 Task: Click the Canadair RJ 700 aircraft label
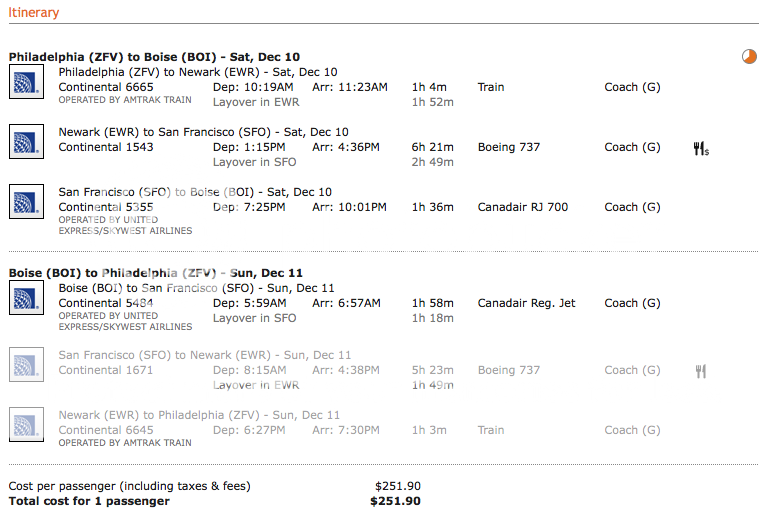tap(522, 207)
